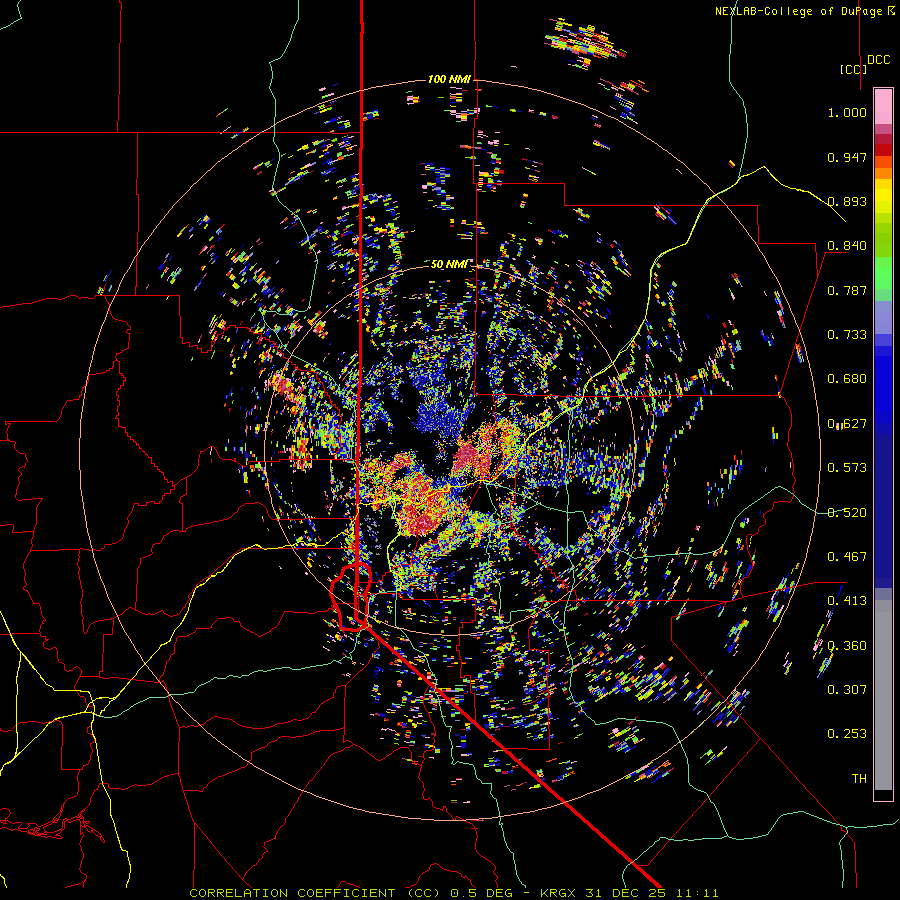Image resolution: width=900 pixels, height=900 pixels.
Task: Click the 0.467 legend value
Action: [x=847, y=557]
